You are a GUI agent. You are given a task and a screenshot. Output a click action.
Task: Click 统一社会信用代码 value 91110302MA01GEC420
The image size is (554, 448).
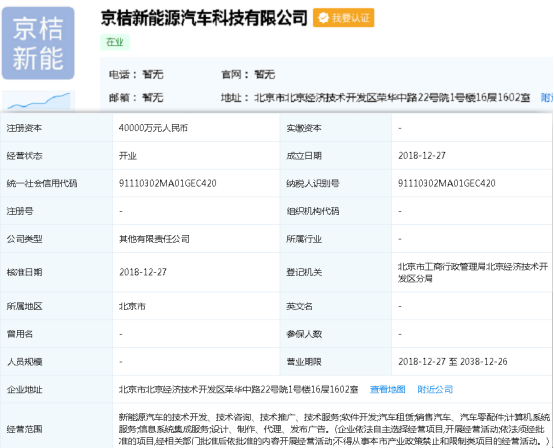(x=167, y=183)
